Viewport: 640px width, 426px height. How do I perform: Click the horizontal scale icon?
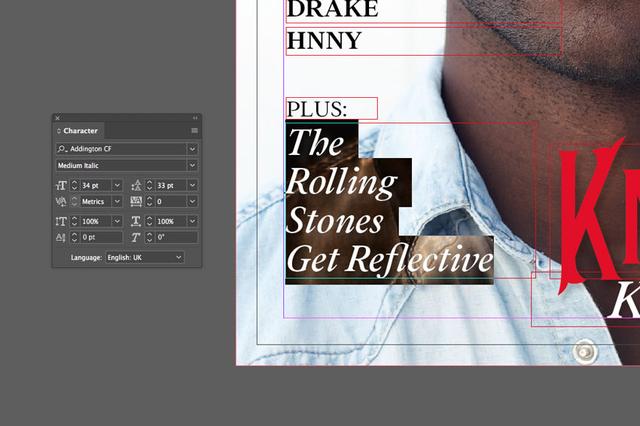click(136, 221)
